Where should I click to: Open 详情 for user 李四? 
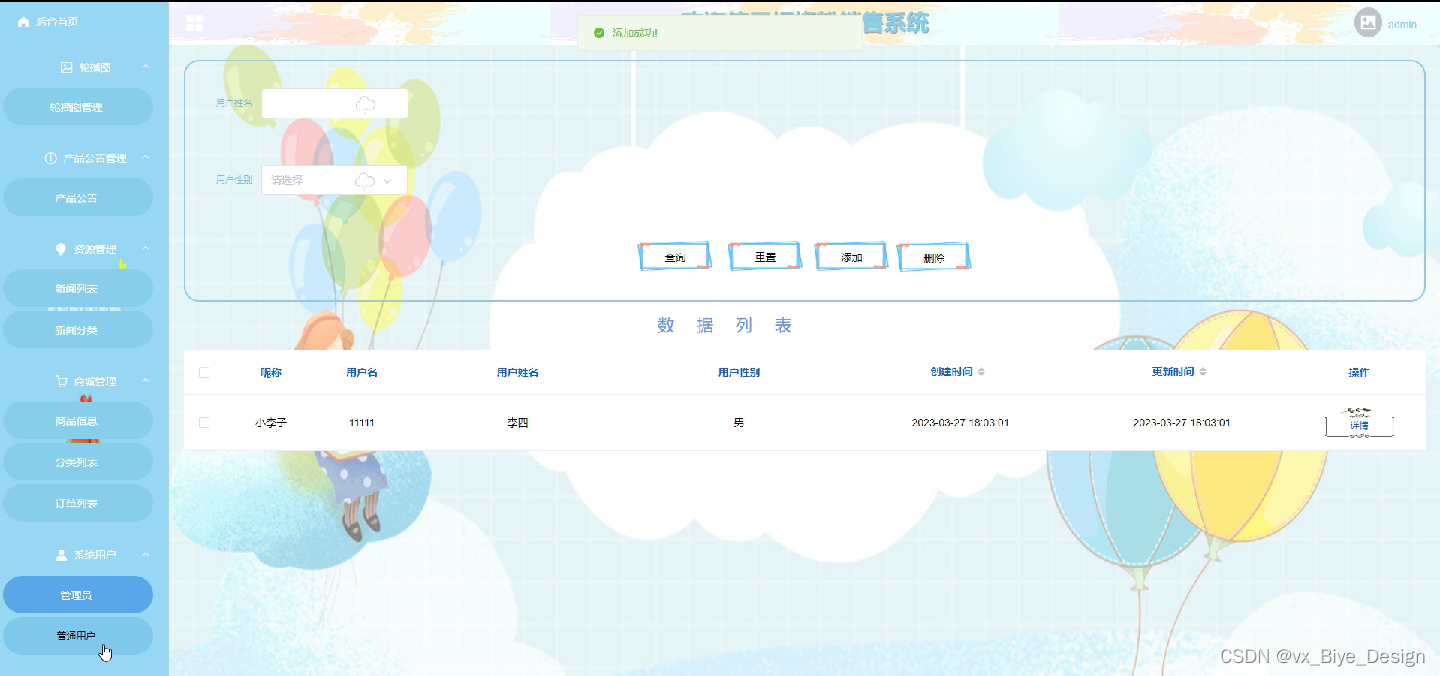coord(1359,425)
